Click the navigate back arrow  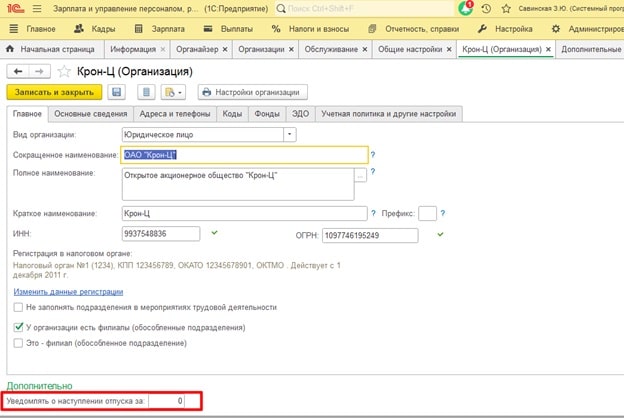pyautogui.click(x=18, y=71)
